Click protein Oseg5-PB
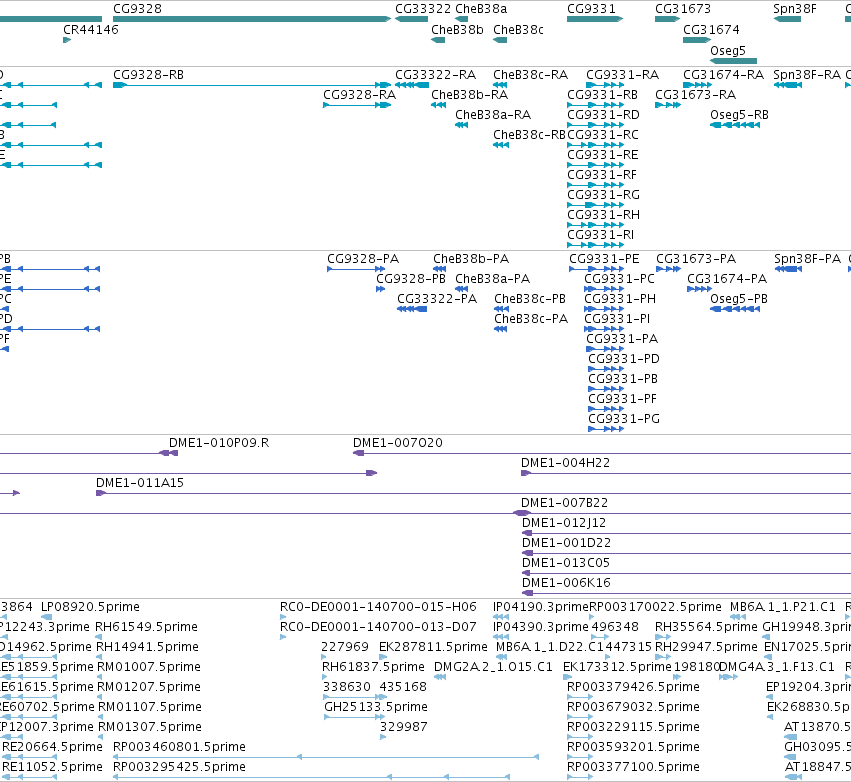The height and width of the screenshot is (782, 851). click(735, 309)
